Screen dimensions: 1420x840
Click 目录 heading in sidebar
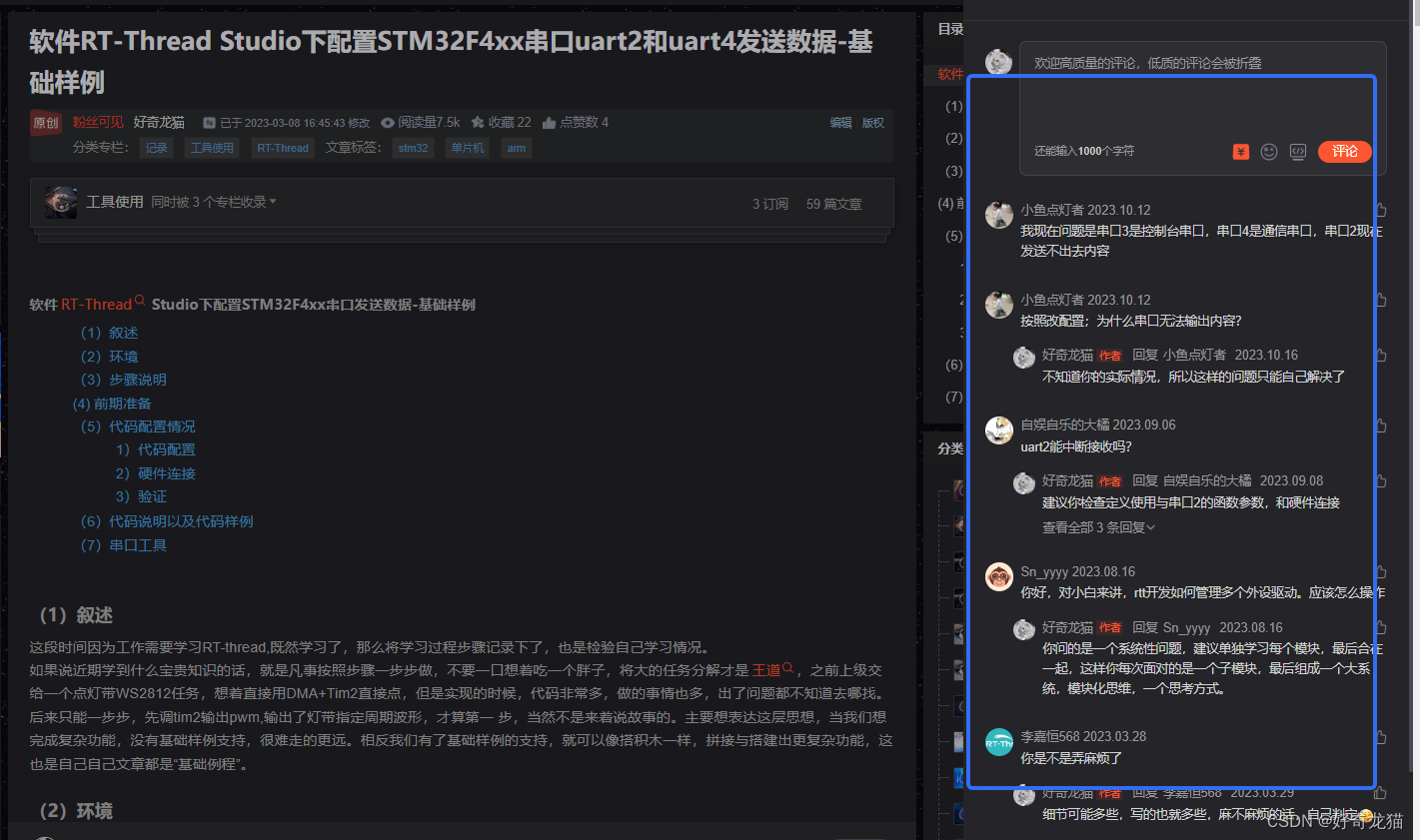[950, 29]
